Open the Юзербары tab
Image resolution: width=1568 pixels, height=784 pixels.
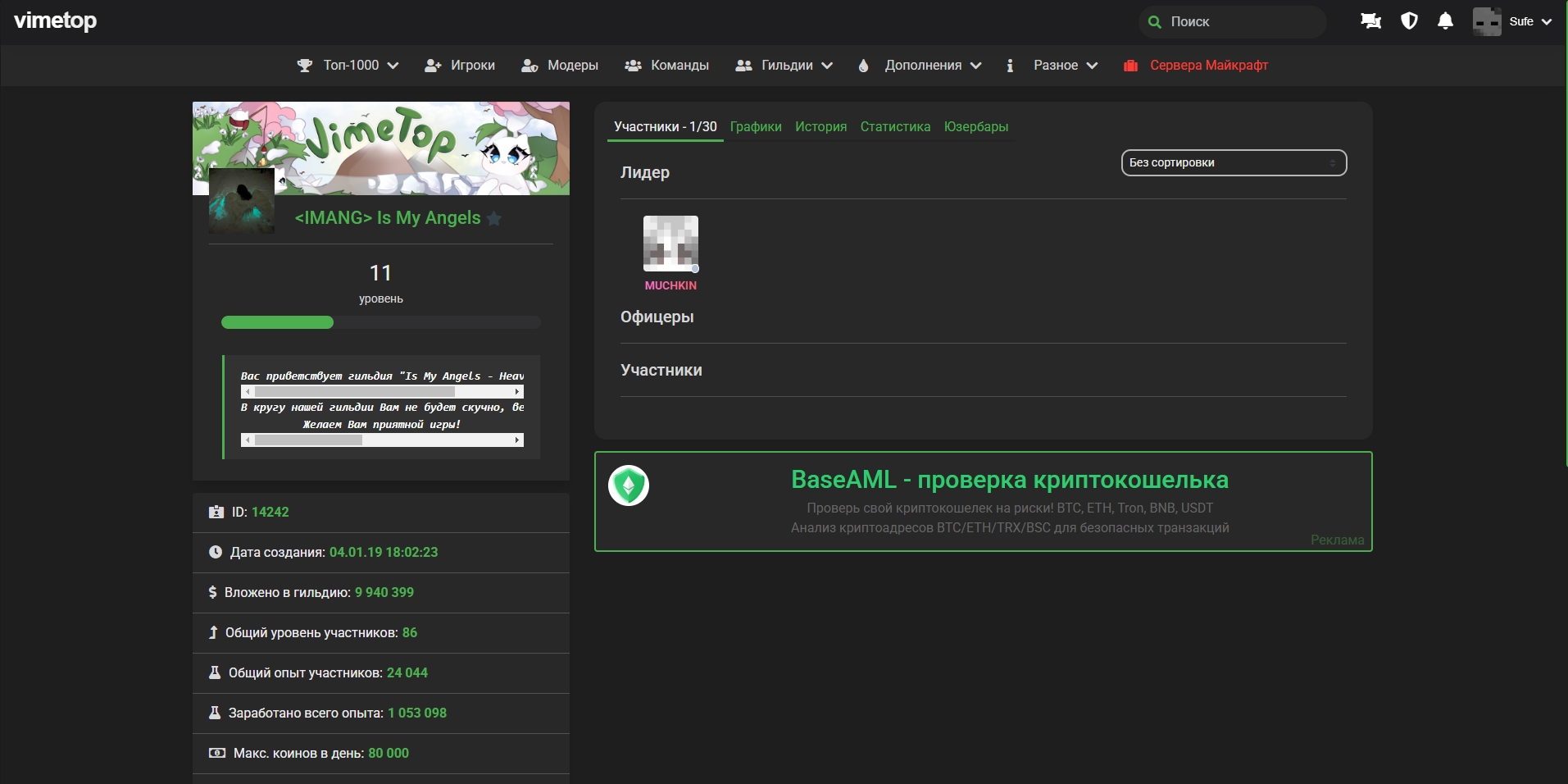click(975, 127)
